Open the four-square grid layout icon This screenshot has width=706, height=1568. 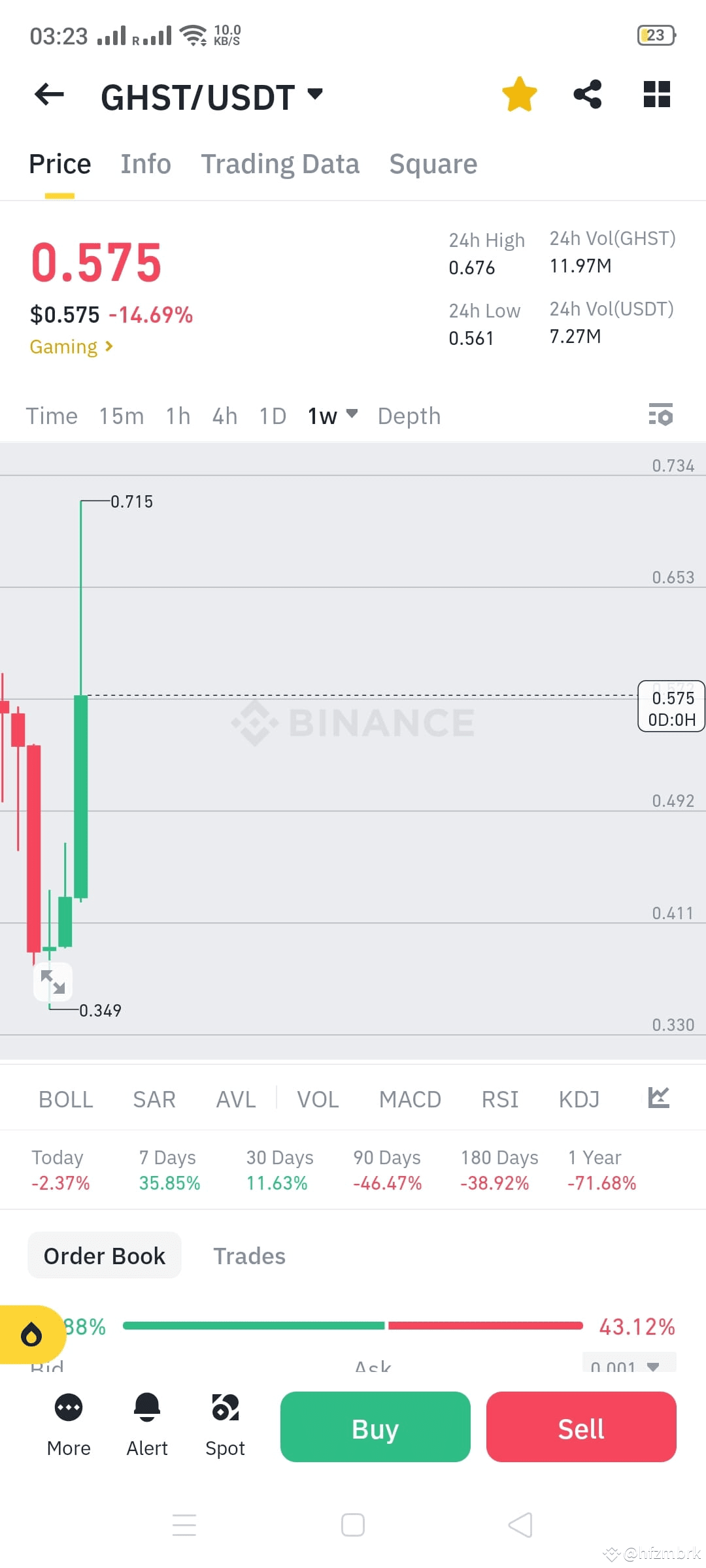[657, 94]
